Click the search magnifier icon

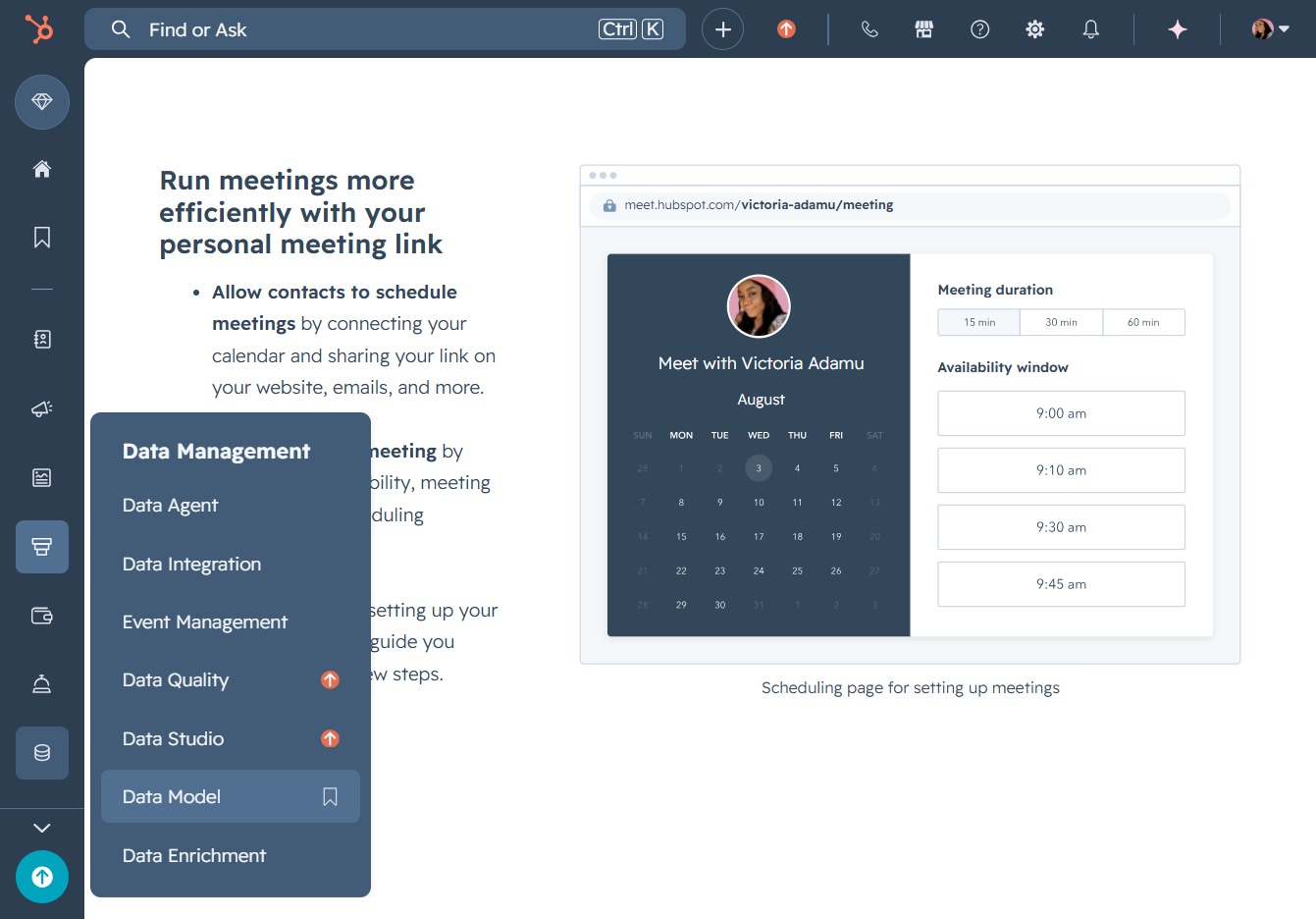(x=121, y=29)
